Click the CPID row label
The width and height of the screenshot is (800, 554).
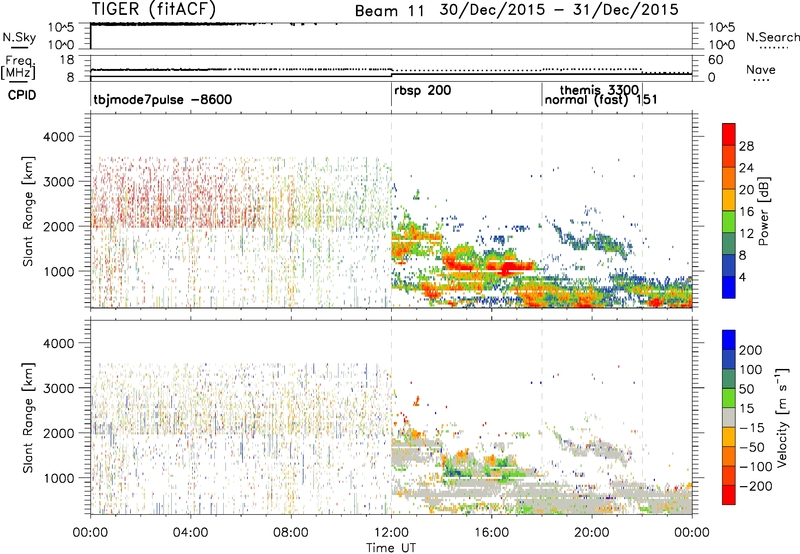(22, 95)
